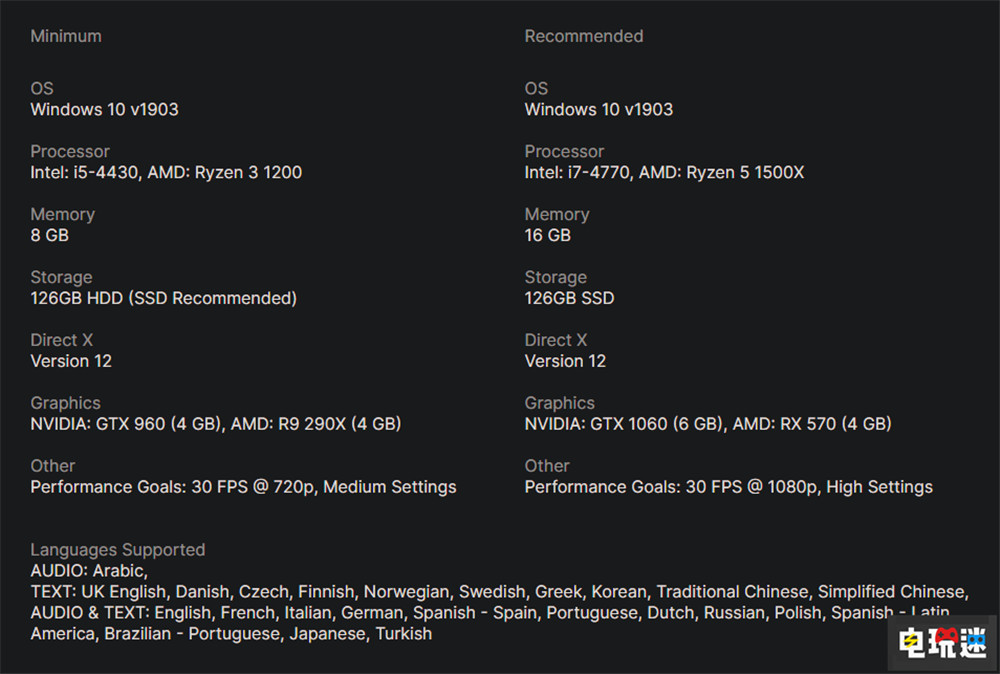
Task: Click the Graphics label under Minimum
Action: click(x=66, y=403)
